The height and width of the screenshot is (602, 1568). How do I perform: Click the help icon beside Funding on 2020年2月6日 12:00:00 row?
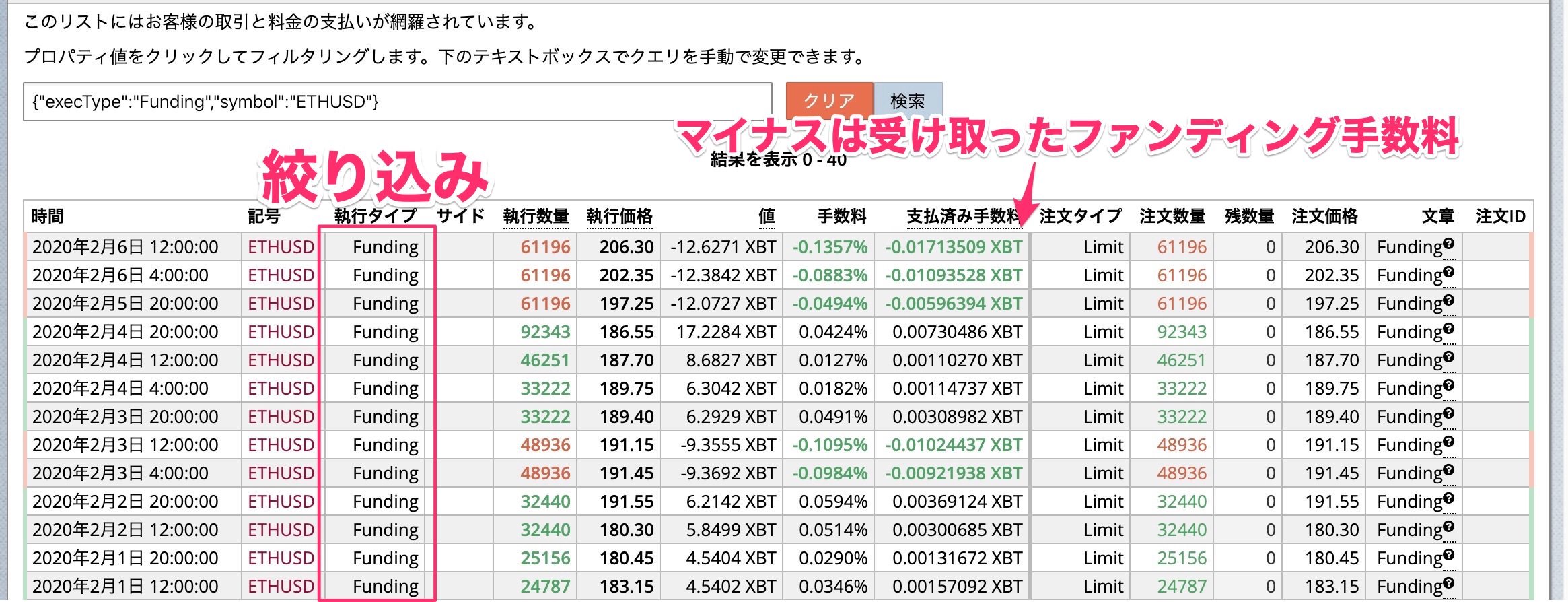click(x=1449, y=243)
